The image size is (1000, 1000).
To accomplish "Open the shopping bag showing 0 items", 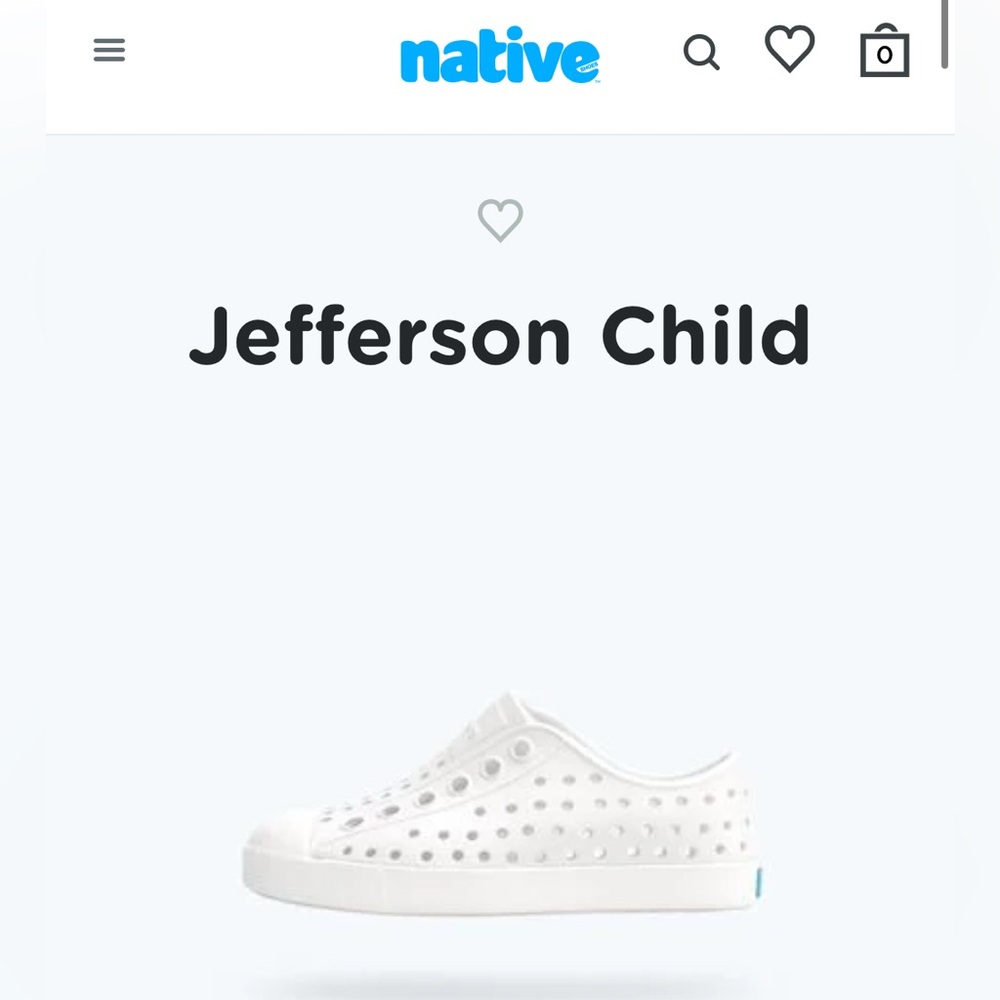I will [x=884, y=53].
